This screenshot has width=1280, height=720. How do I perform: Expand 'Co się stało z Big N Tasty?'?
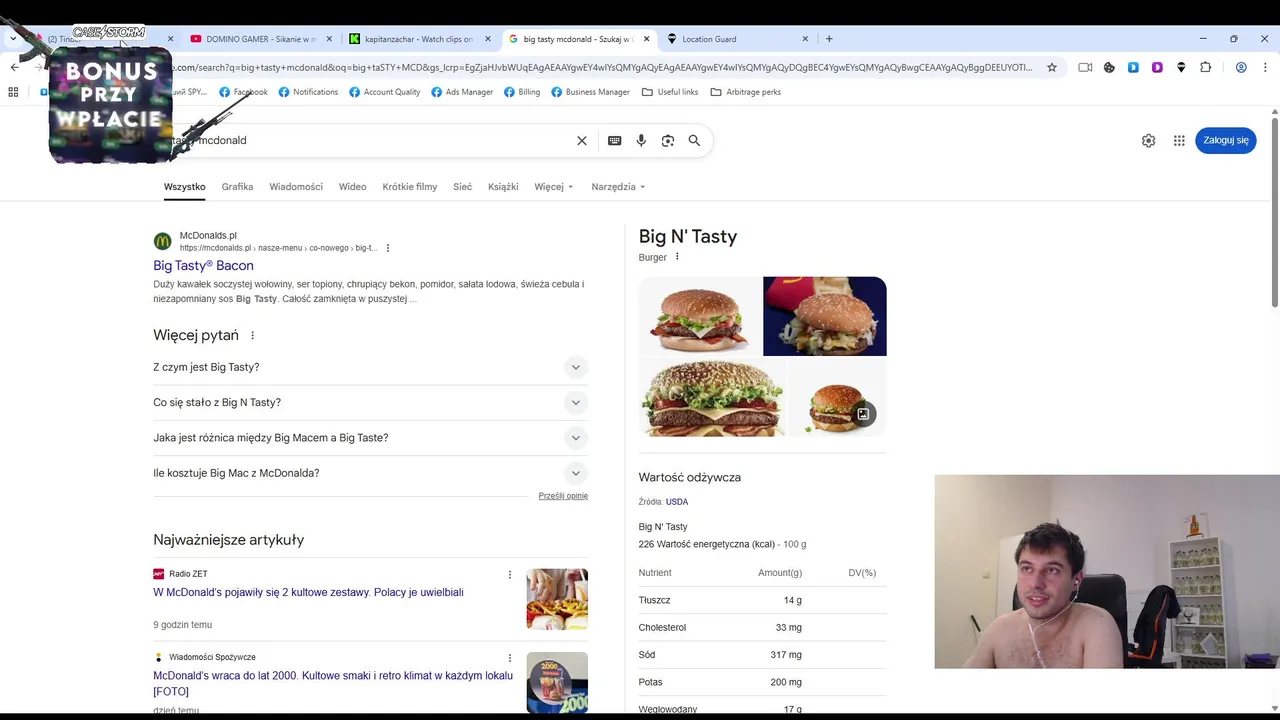pyautogui.click(x=370, y=403)
